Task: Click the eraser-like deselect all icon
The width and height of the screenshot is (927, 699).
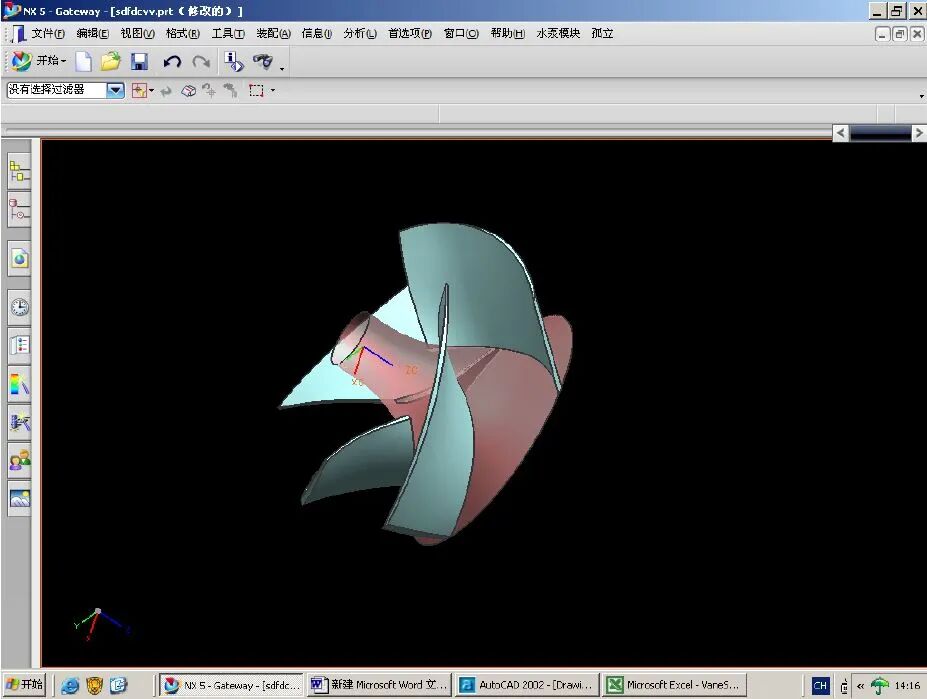Action: click(188, 91)
